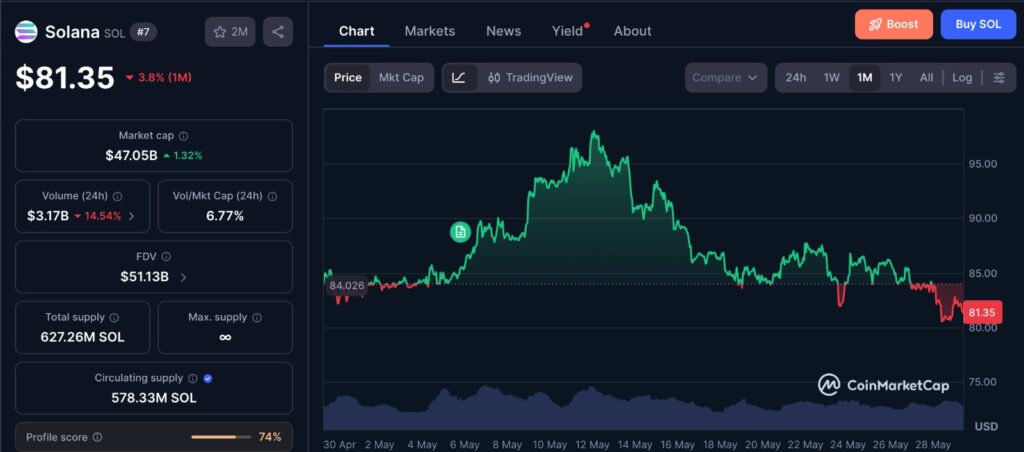Expand FDV details chevron
Image resolution: width=1024 pixels, height=452 pixels.
click(x=183, y=277)
